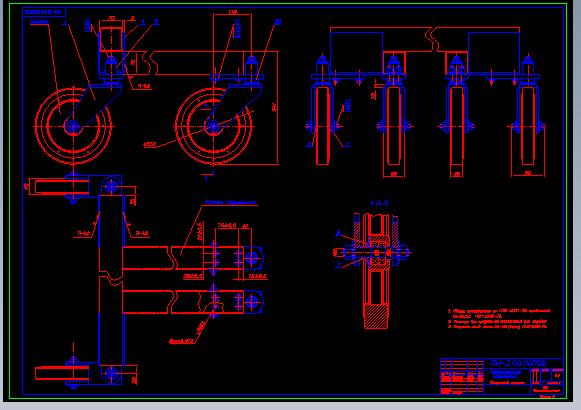Select the section view title label
Screen dimensions: 581x410
(379, 203)
